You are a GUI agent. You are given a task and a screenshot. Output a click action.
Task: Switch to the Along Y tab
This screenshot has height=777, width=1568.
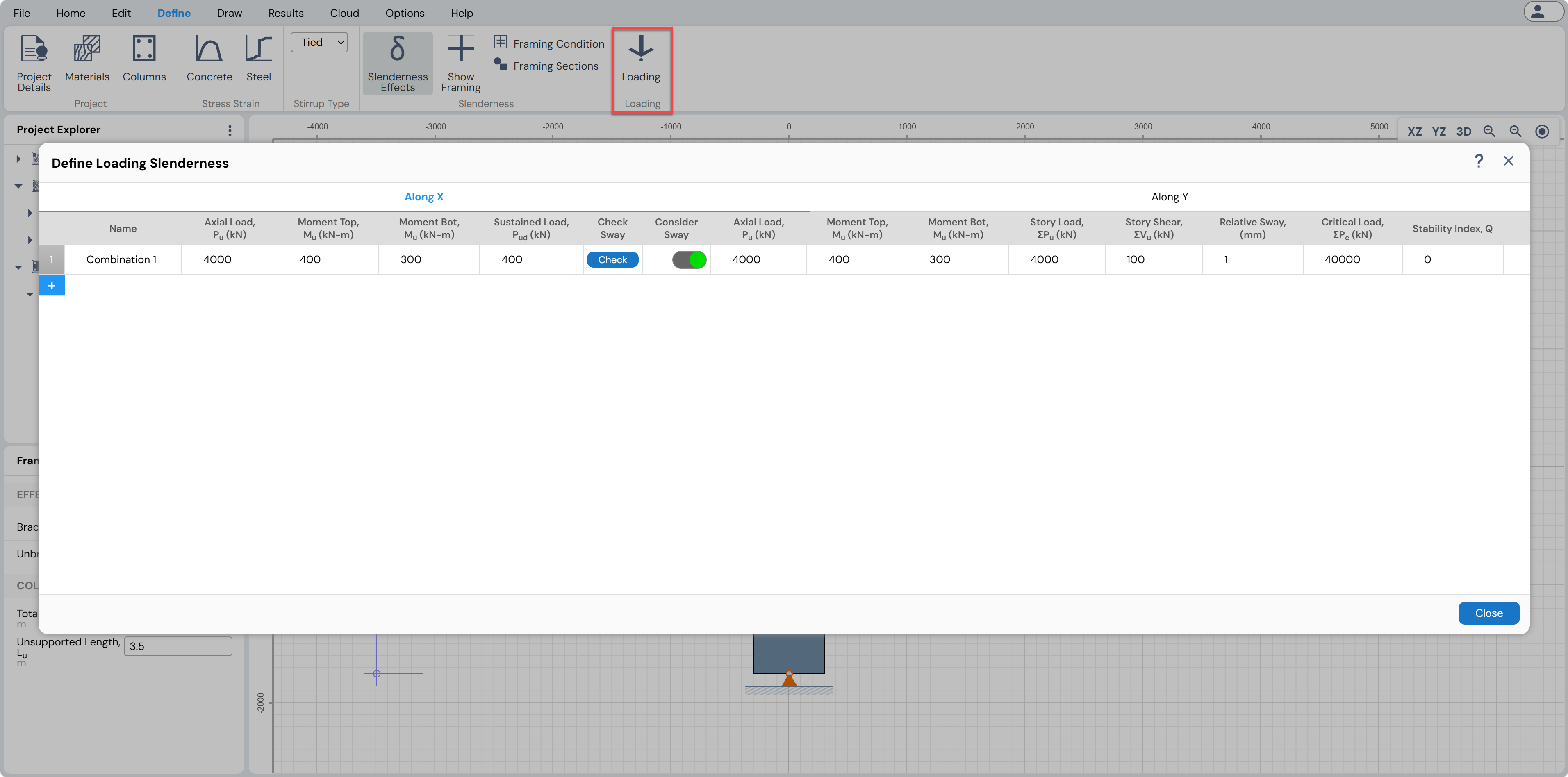(x=1169, y=197)
